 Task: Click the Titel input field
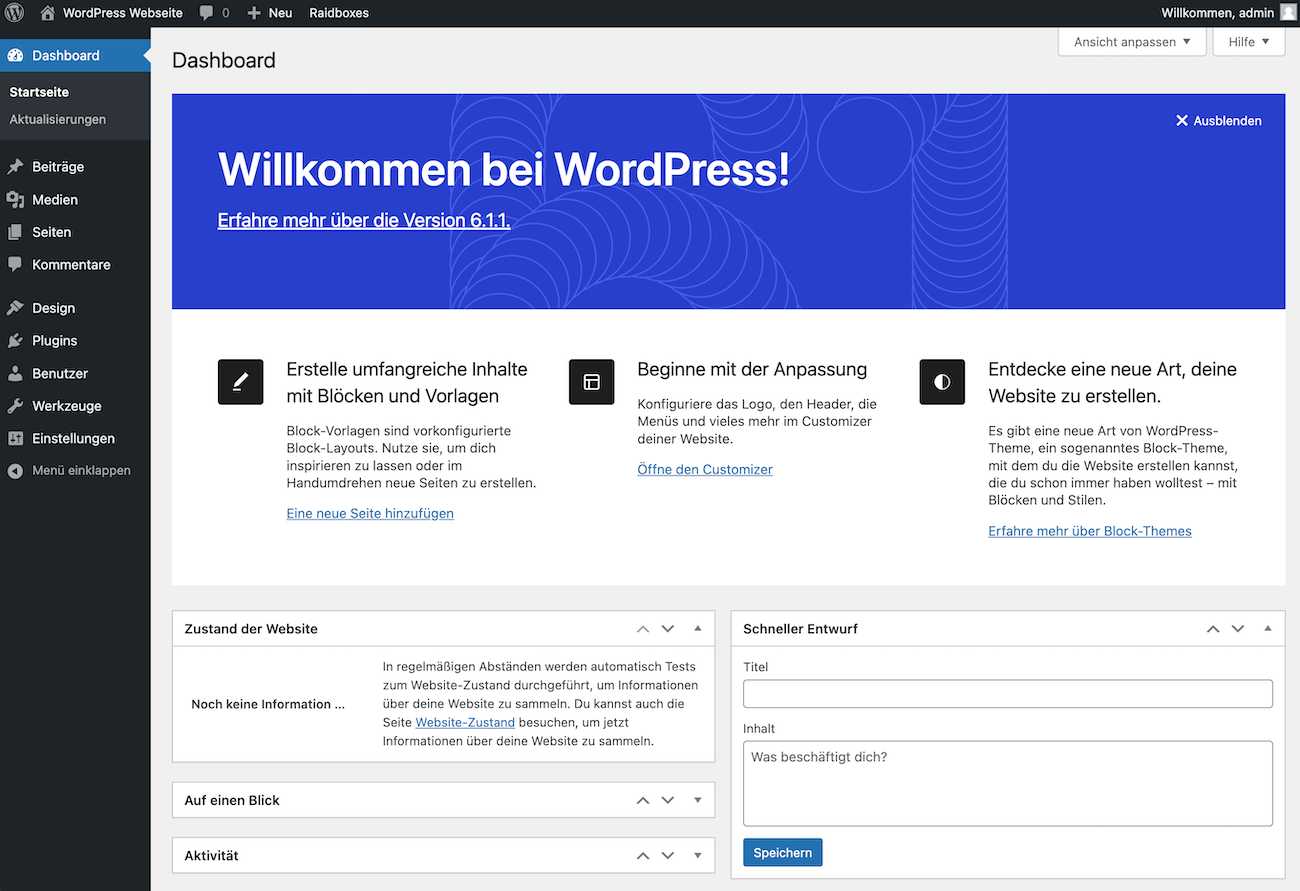tap(1008, 694)
